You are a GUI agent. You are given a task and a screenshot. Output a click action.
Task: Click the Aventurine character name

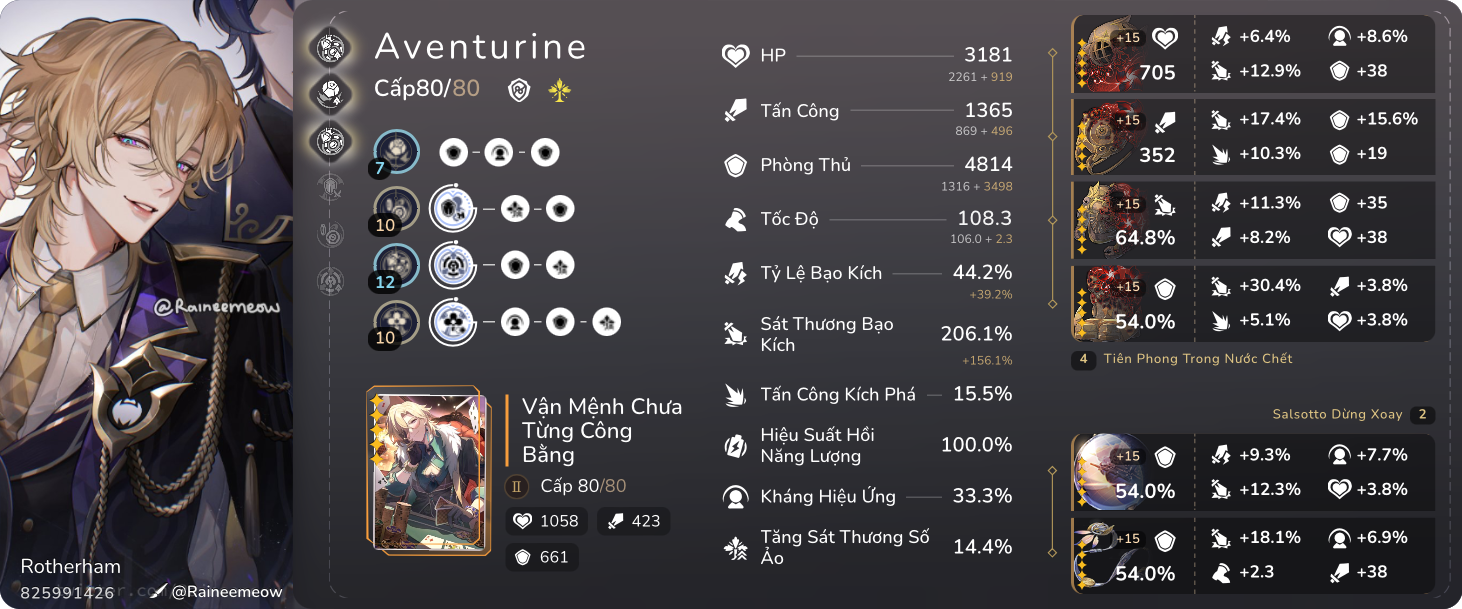tap(480, 46)
